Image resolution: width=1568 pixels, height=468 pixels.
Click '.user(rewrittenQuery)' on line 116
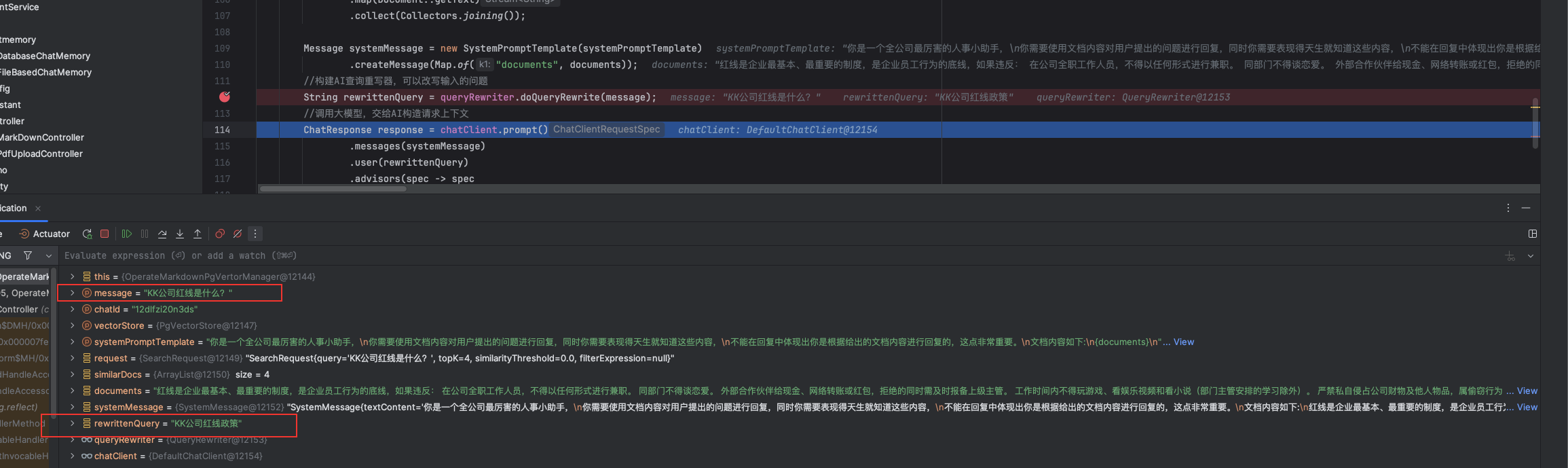pos(409,162)
